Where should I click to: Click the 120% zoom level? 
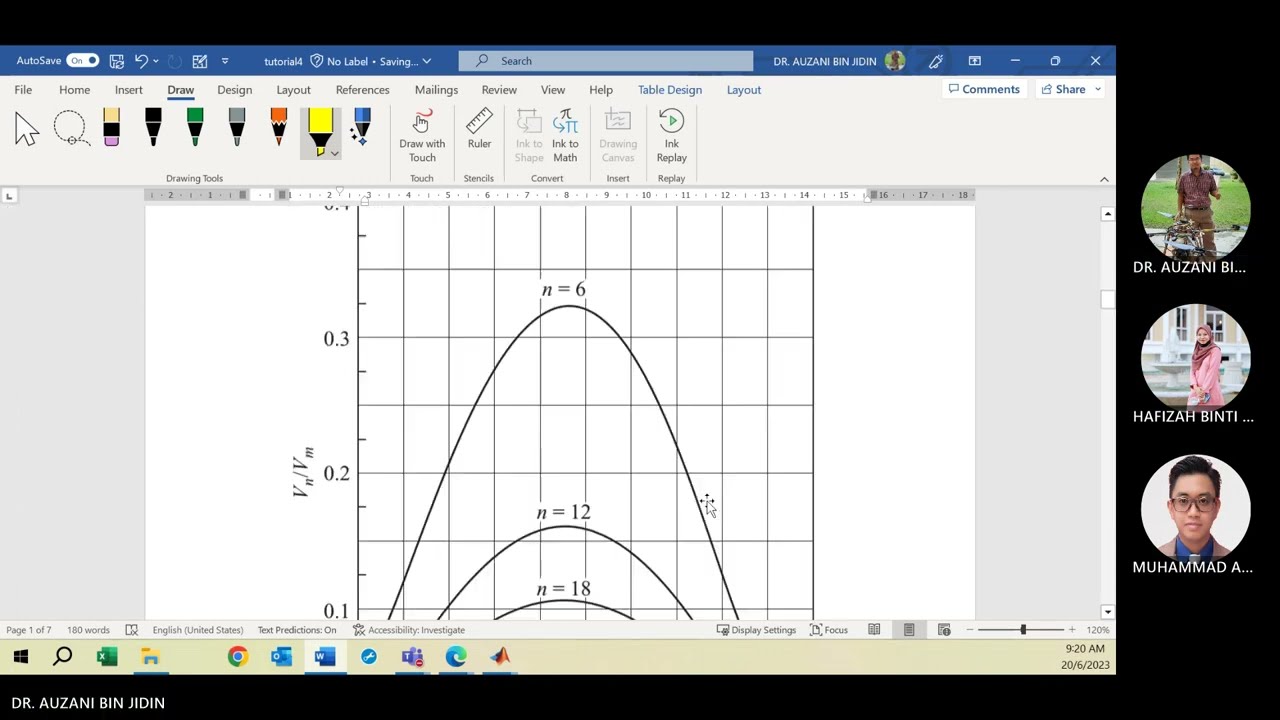point(1098,630)
